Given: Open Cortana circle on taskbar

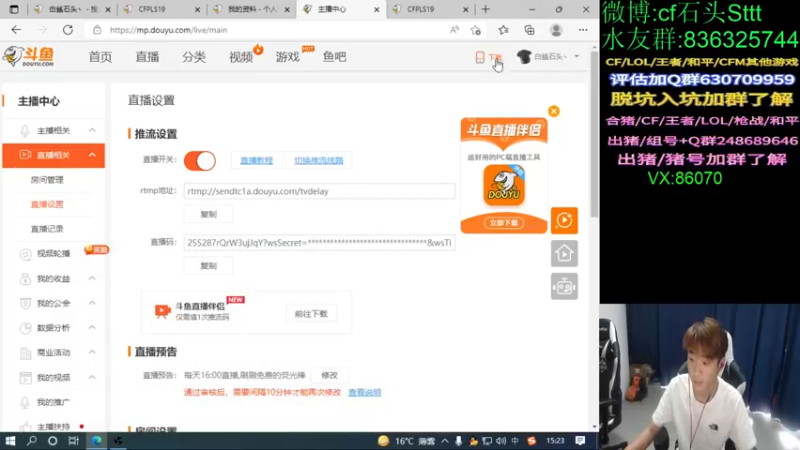Looking at the screenshot, I should [x=53, y=441].
